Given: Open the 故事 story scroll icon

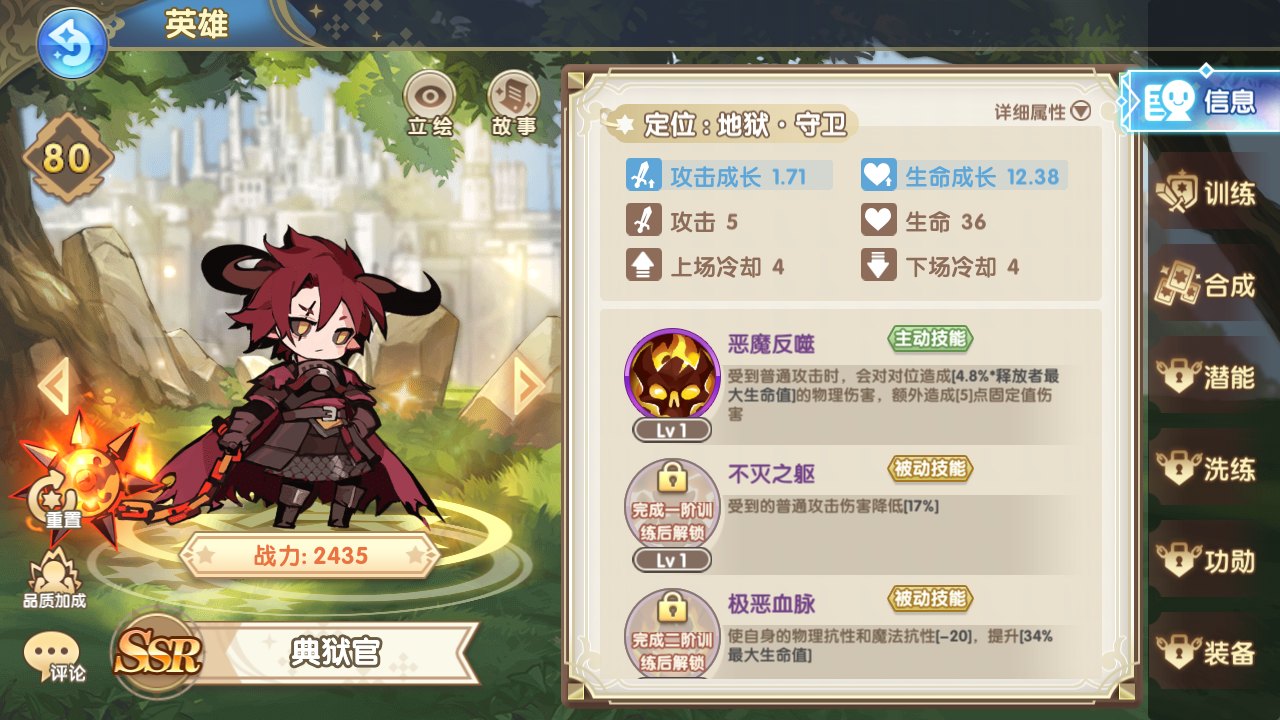Looking at the screenshot, I should (x=514, y=104).
